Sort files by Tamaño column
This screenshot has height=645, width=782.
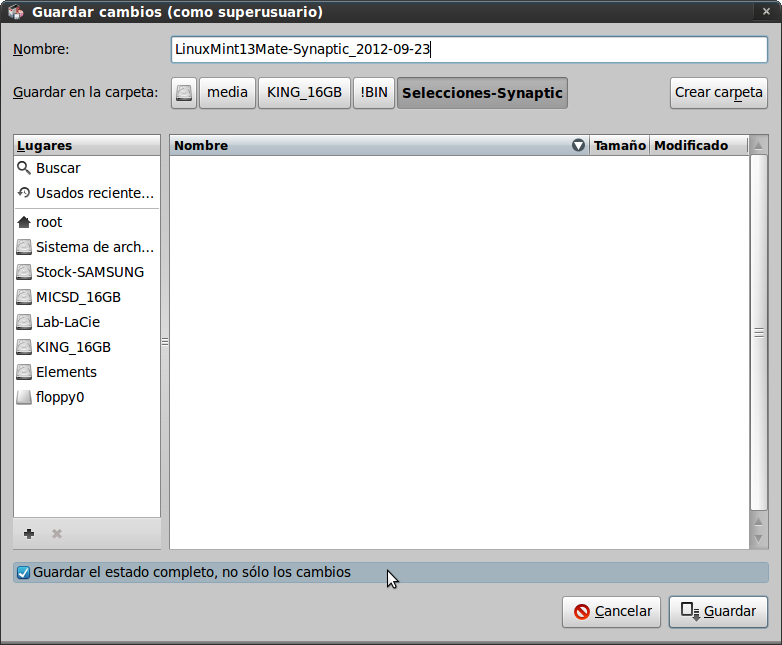(x=619, y=146)
